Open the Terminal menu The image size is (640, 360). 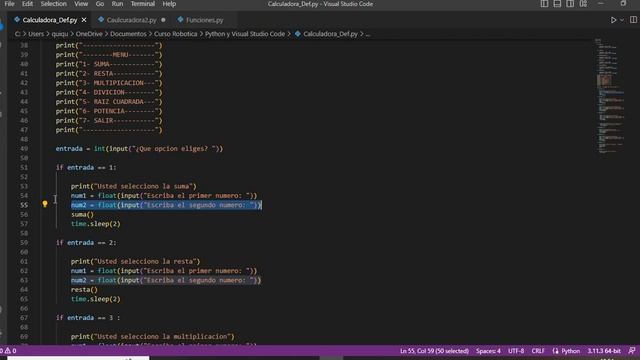(x=142, y=4)
